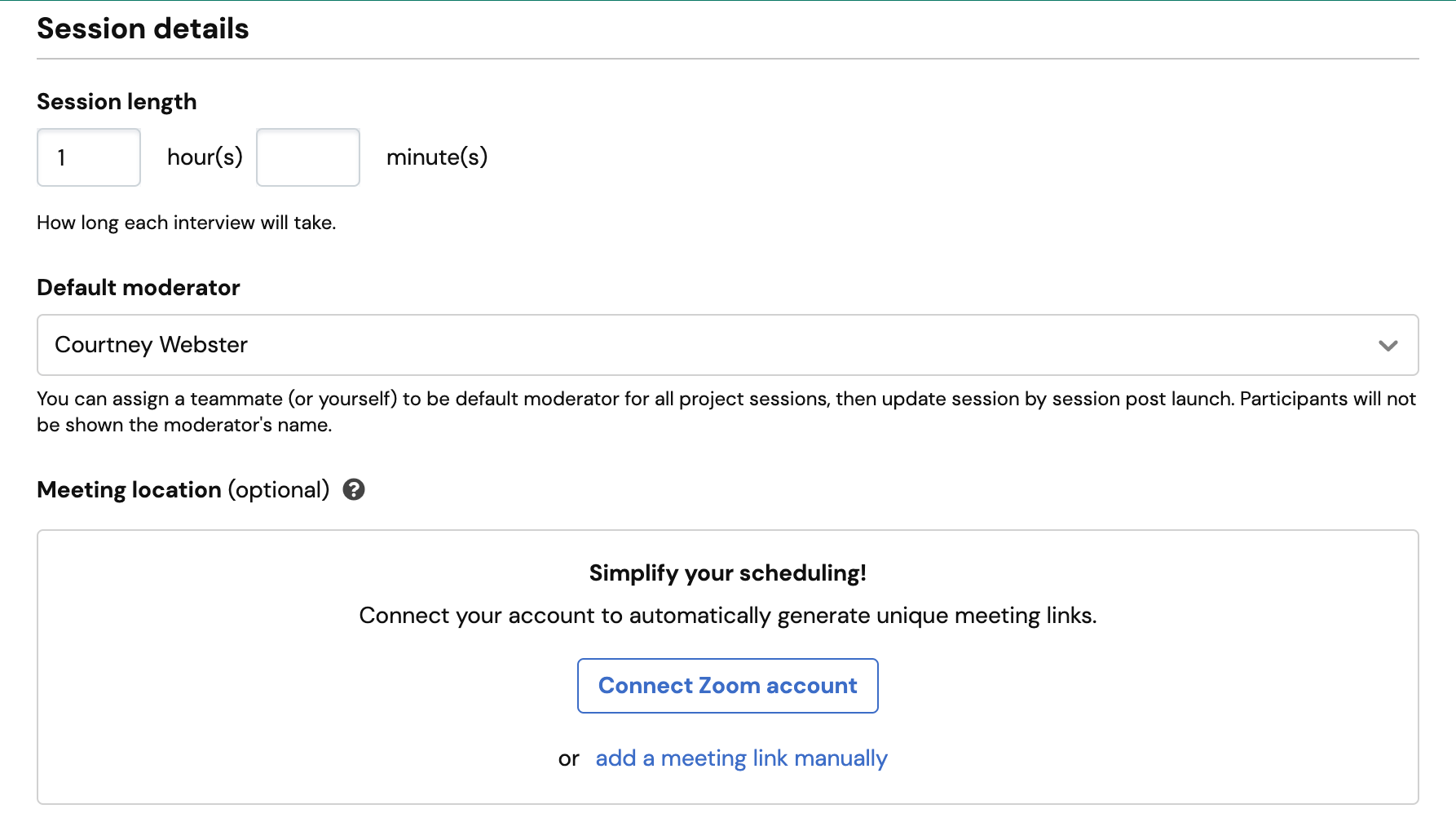The width and height of the screenshot is (1456, 822).
Task: Click the Session length label
Action: point(117,102)
